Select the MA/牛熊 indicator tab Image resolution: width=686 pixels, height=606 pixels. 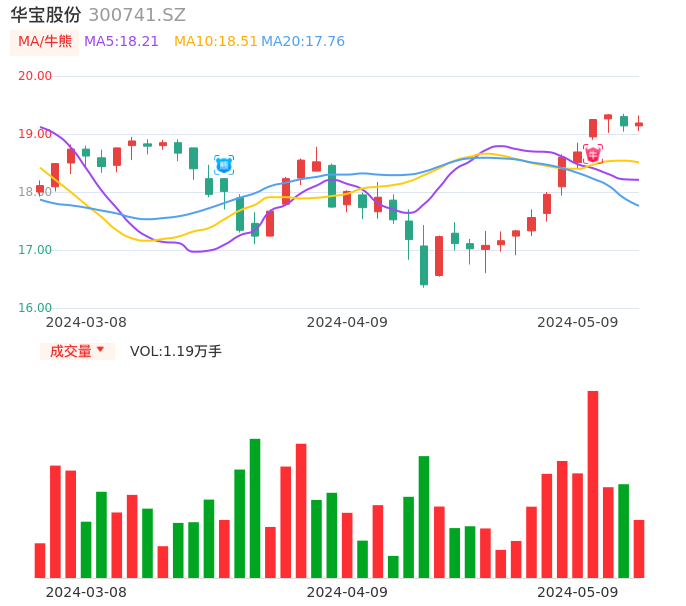point(45,42)
